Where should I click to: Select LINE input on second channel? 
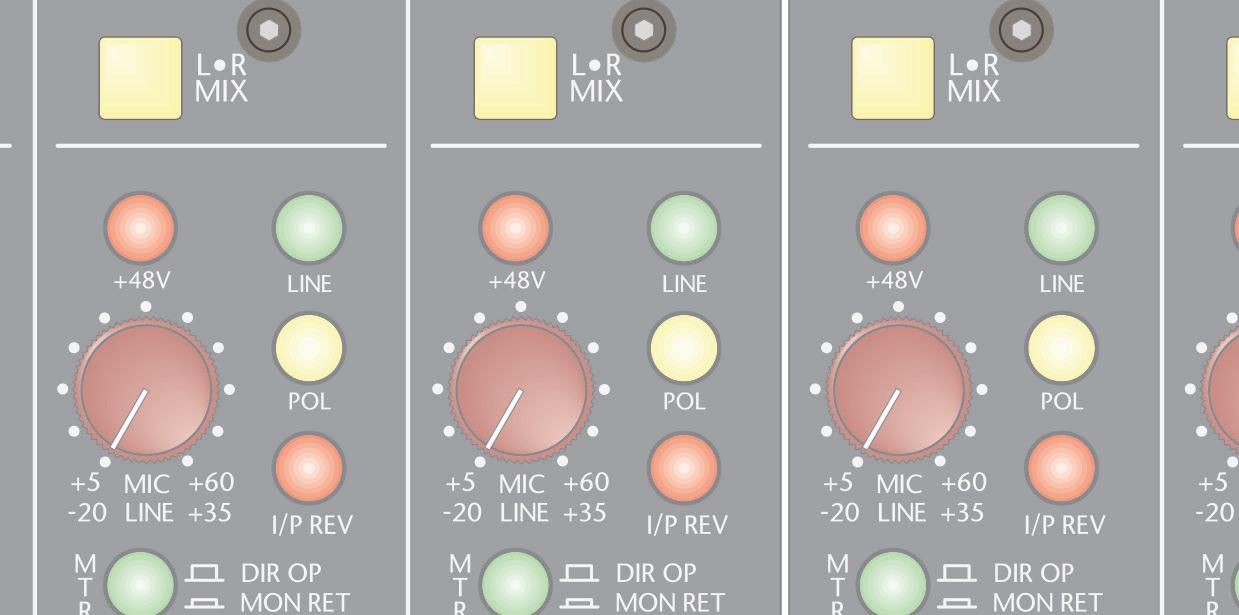[685, 229]
